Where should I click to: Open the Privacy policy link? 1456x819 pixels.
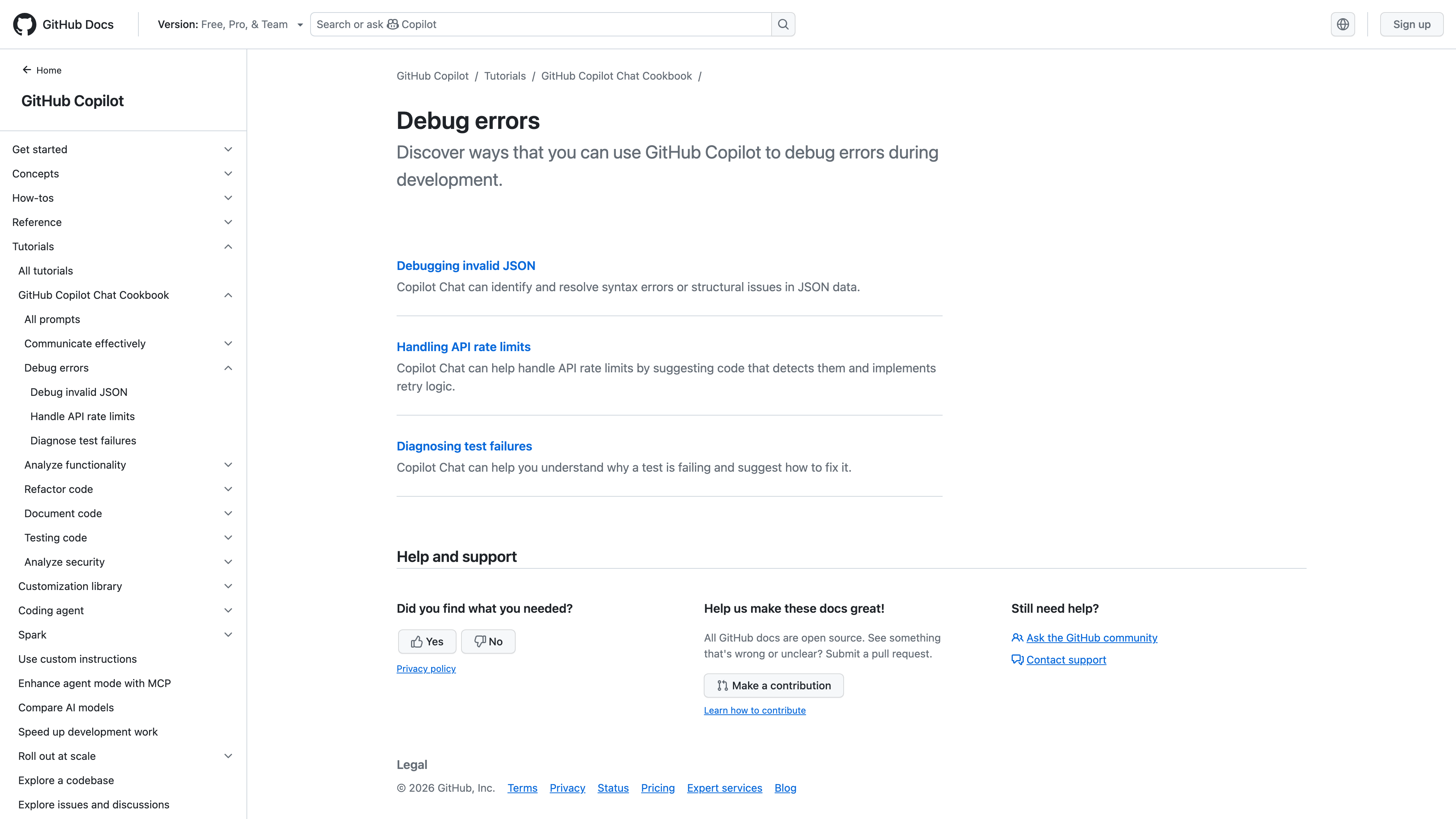[x=425, y=668]
